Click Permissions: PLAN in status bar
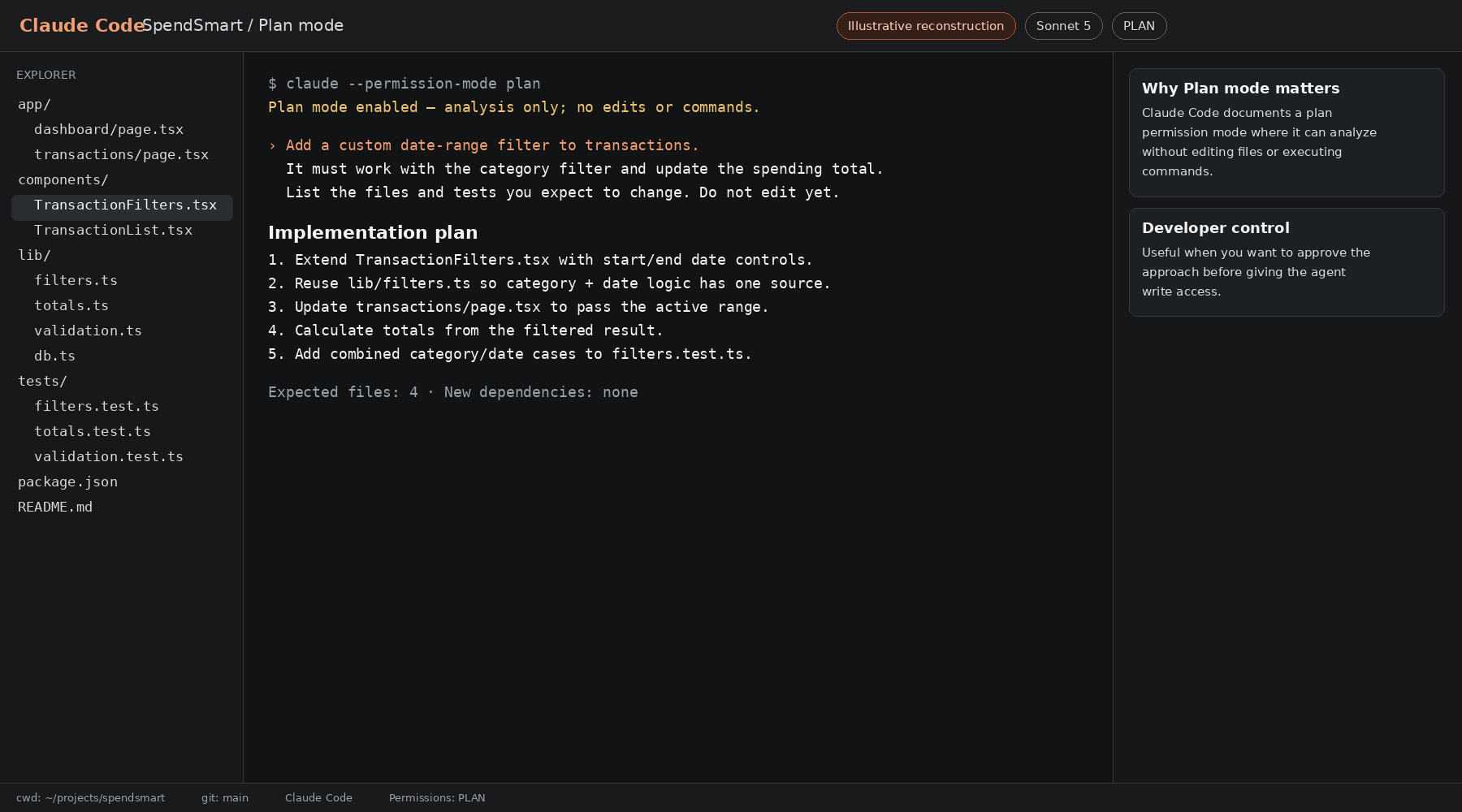1462x812 pixels. coord(437,798)
